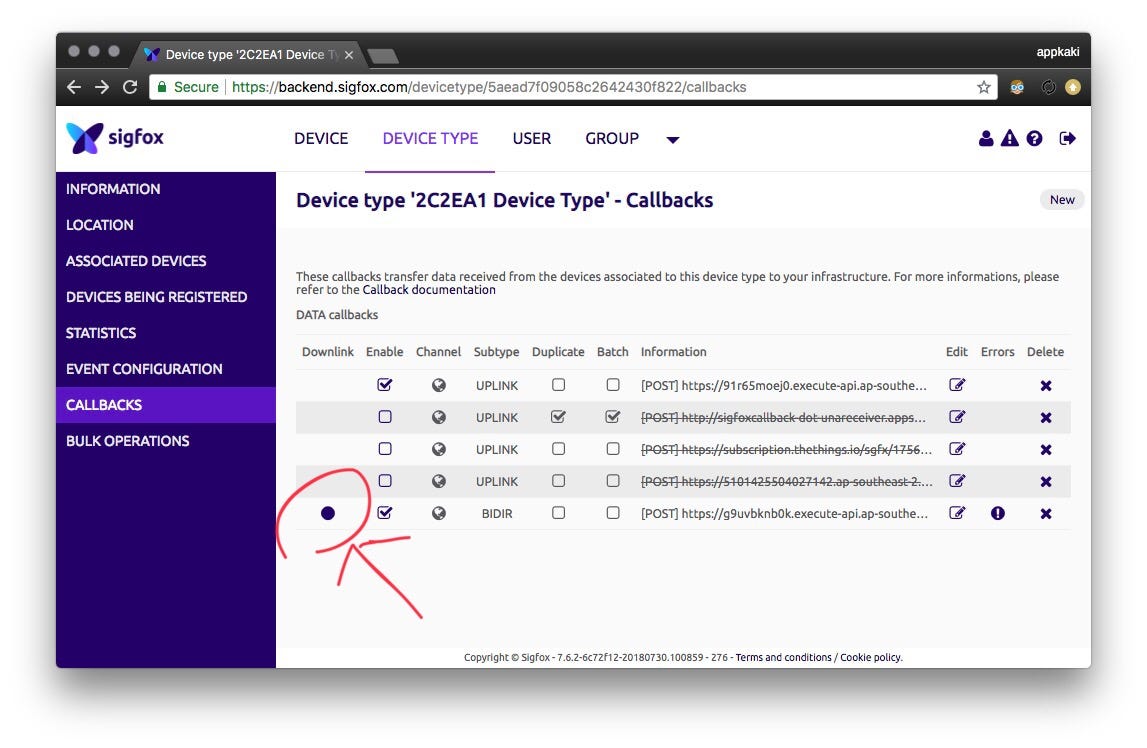Open BULK OPERATIONS in the sidebar

coord(166,441)
